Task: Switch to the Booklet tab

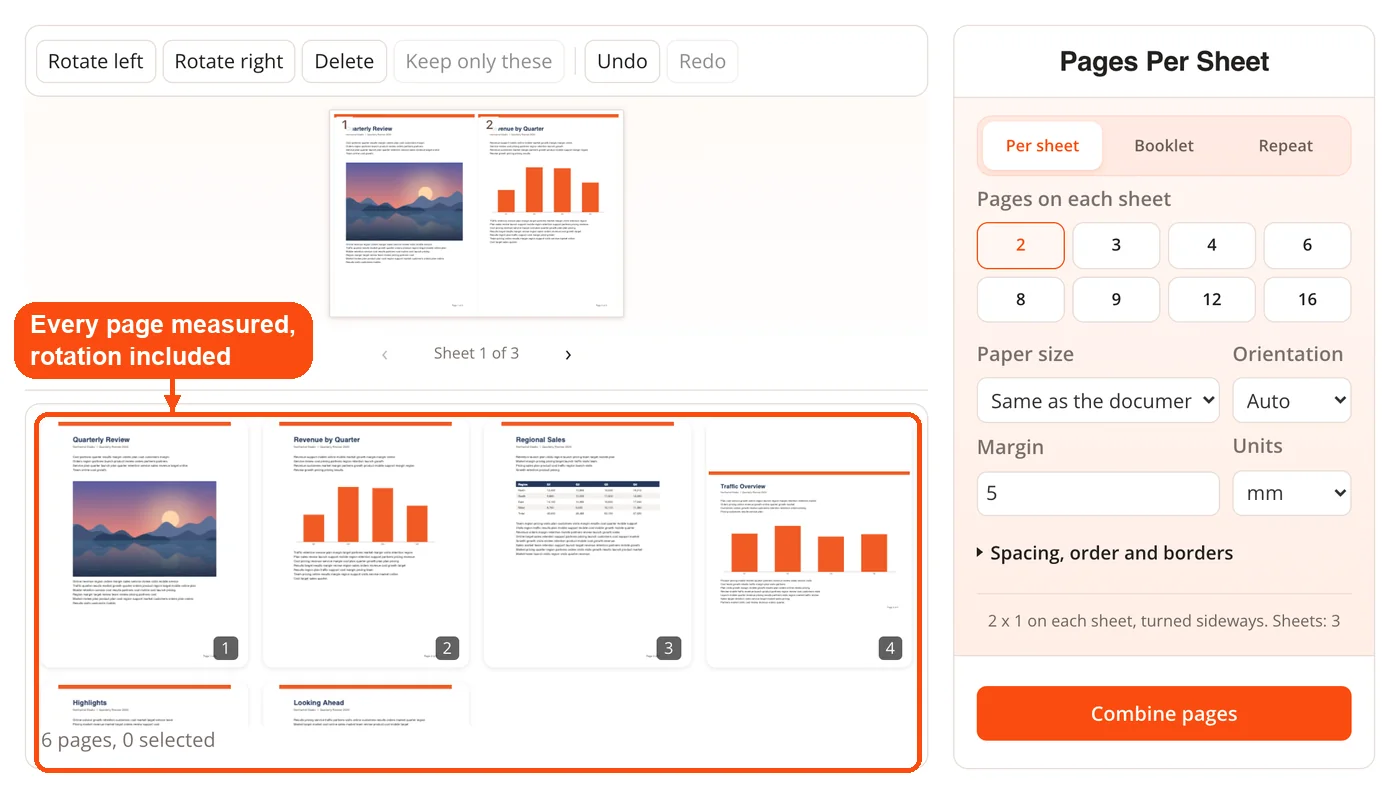Action: (x=1164, y=146)
